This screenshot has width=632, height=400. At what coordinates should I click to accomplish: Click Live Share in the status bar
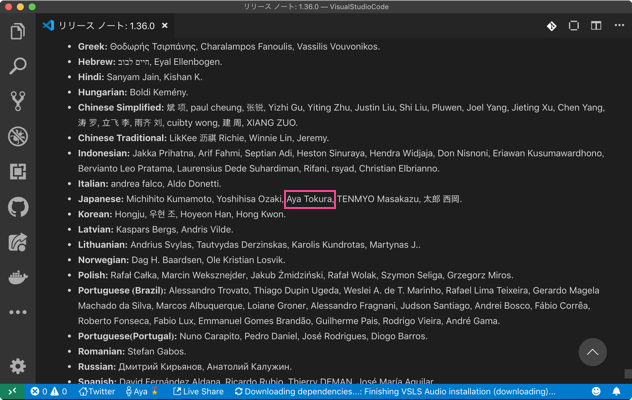tap(198, 391)
